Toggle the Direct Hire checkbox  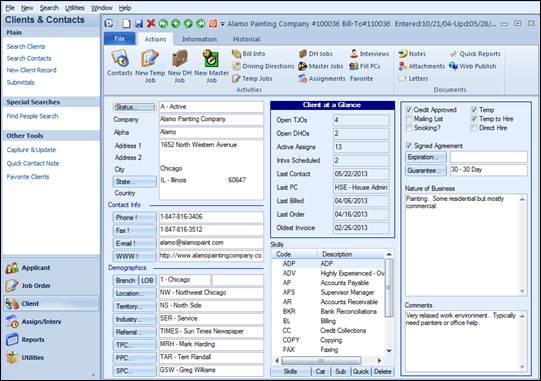point(474,128)
